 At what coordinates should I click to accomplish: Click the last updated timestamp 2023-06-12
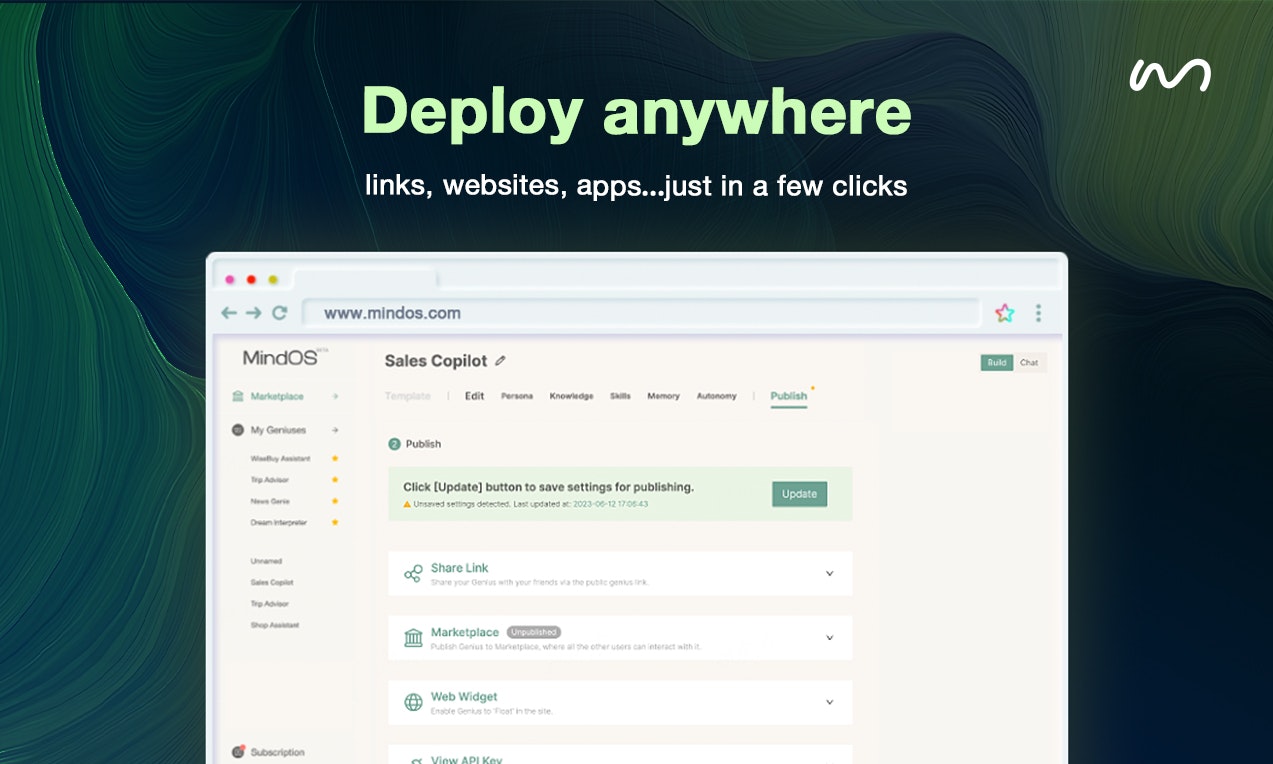pyautogui.click(x=610, y=504)
